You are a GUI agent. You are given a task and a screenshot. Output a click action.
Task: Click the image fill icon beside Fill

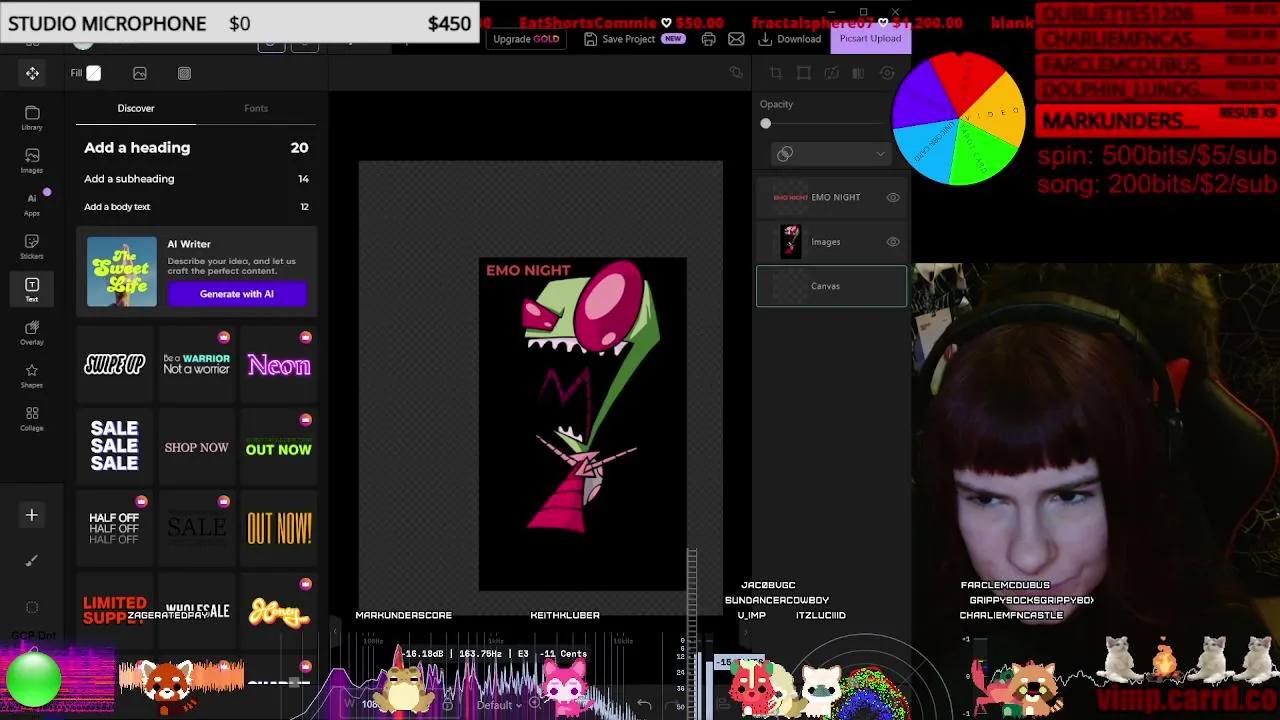click(140, 73)
